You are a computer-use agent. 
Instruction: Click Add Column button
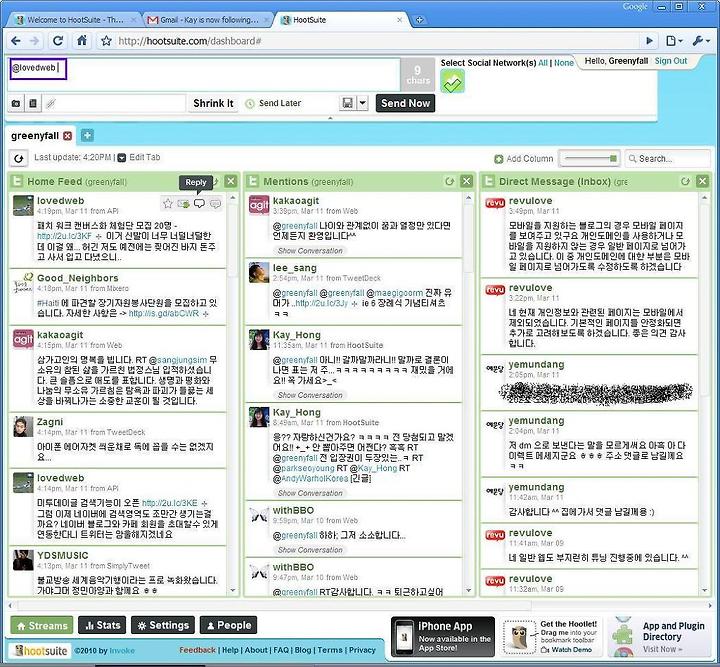pos(524,159)
